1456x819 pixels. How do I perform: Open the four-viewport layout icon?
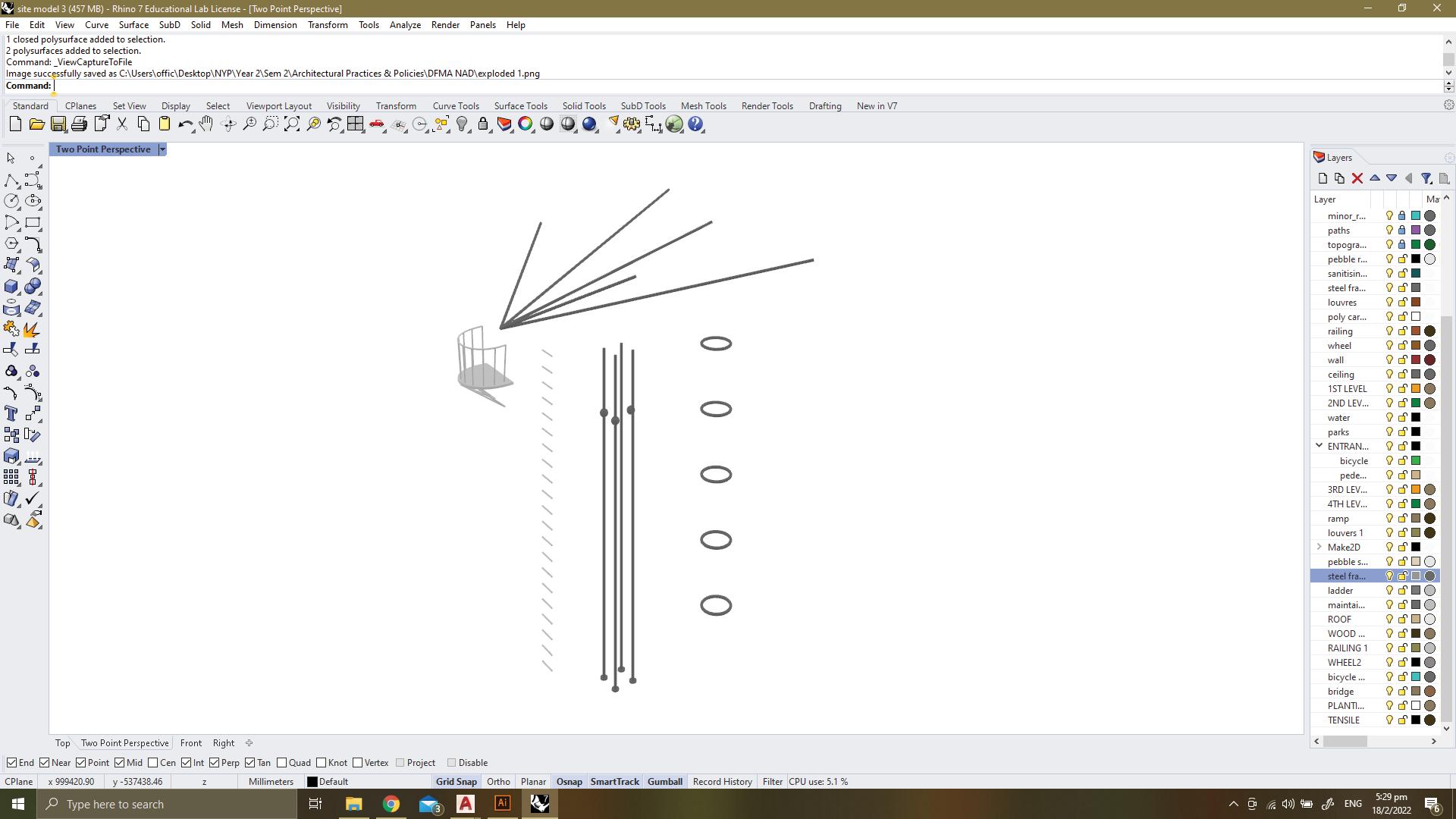[356, 124]
